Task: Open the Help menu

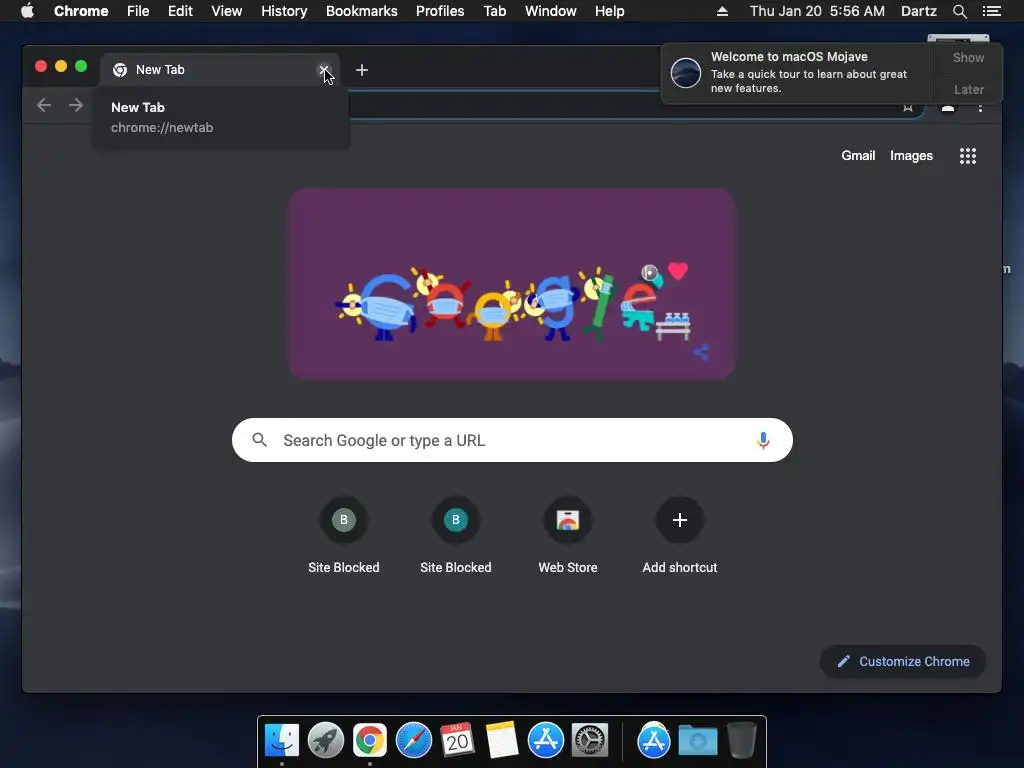Action: [x=609, y=11]
